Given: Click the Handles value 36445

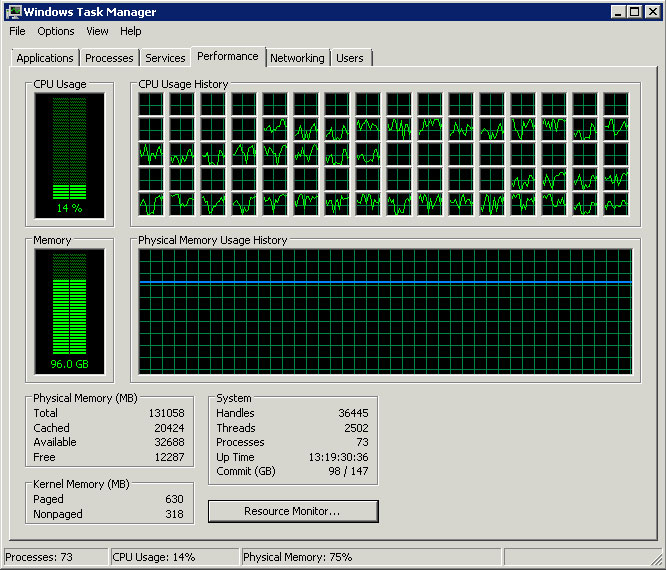Looking at the screenshot, I should 353,413.
